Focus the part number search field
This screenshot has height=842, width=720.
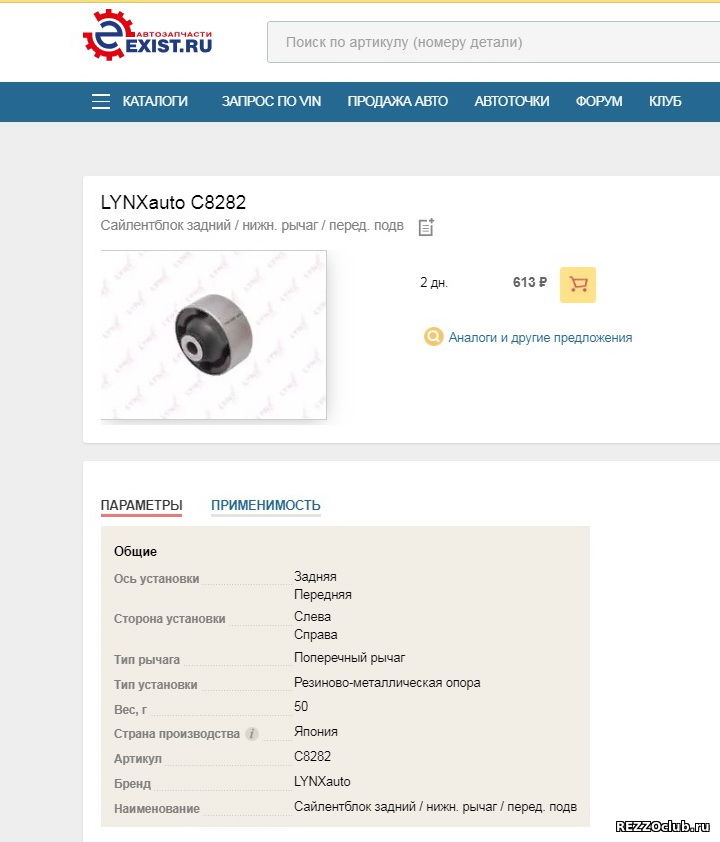pos(493,42)
